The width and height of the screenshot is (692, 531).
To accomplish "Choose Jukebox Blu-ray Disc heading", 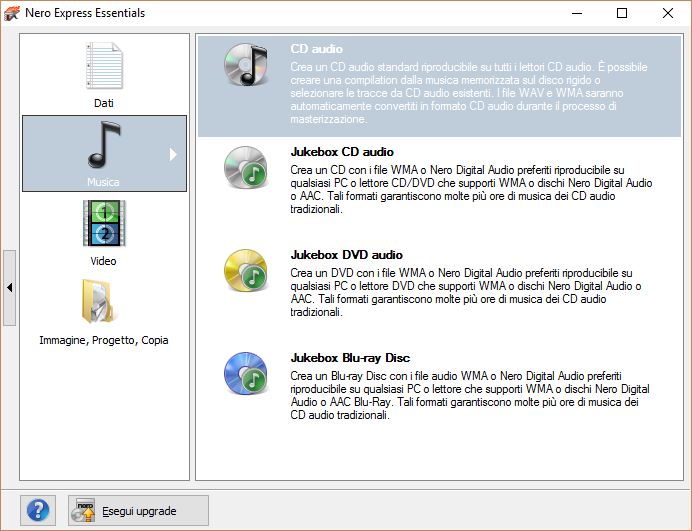I will click(x=350, y=358).
